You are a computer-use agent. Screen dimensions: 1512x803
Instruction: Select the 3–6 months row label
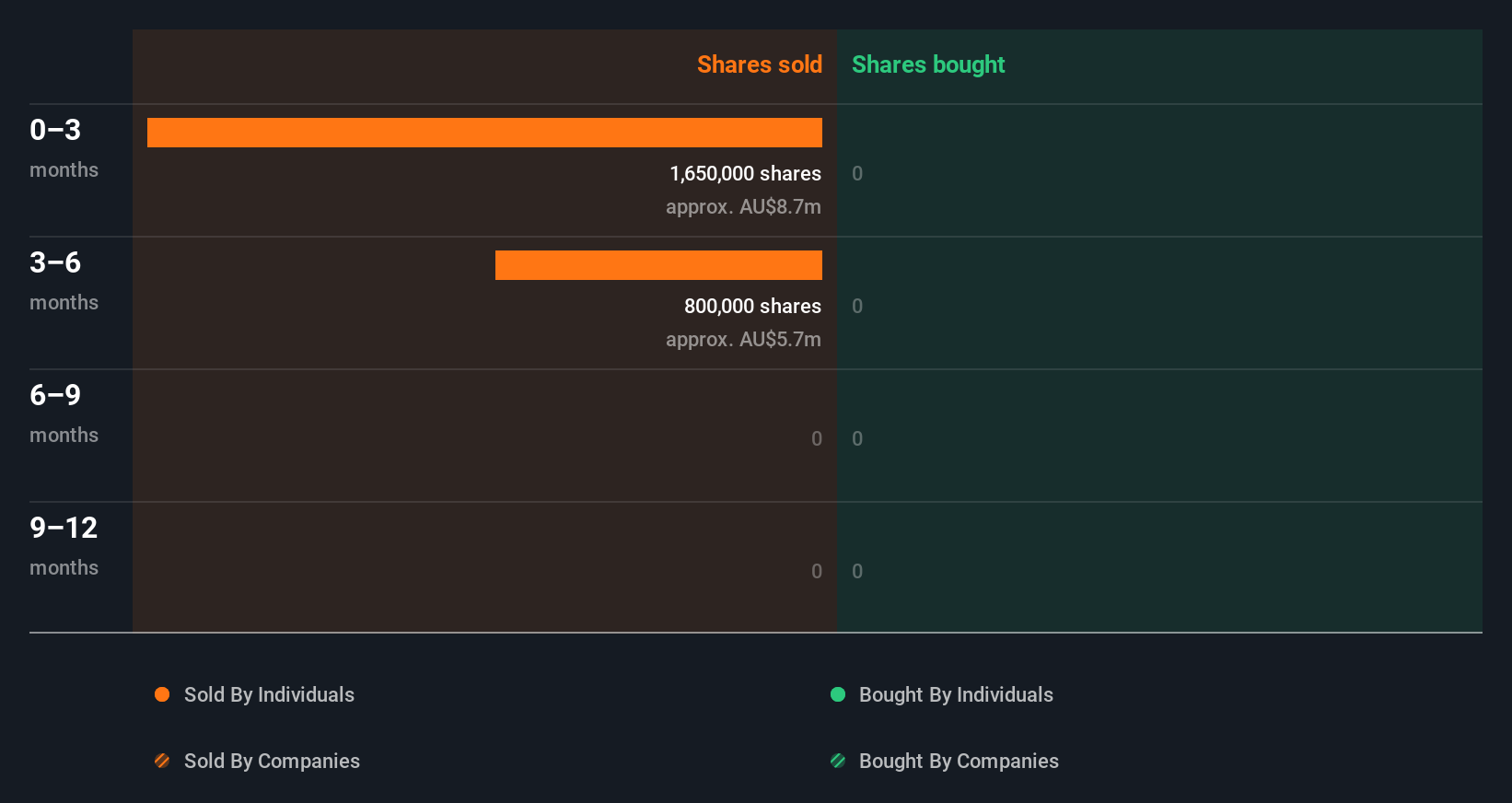point(64,281)
